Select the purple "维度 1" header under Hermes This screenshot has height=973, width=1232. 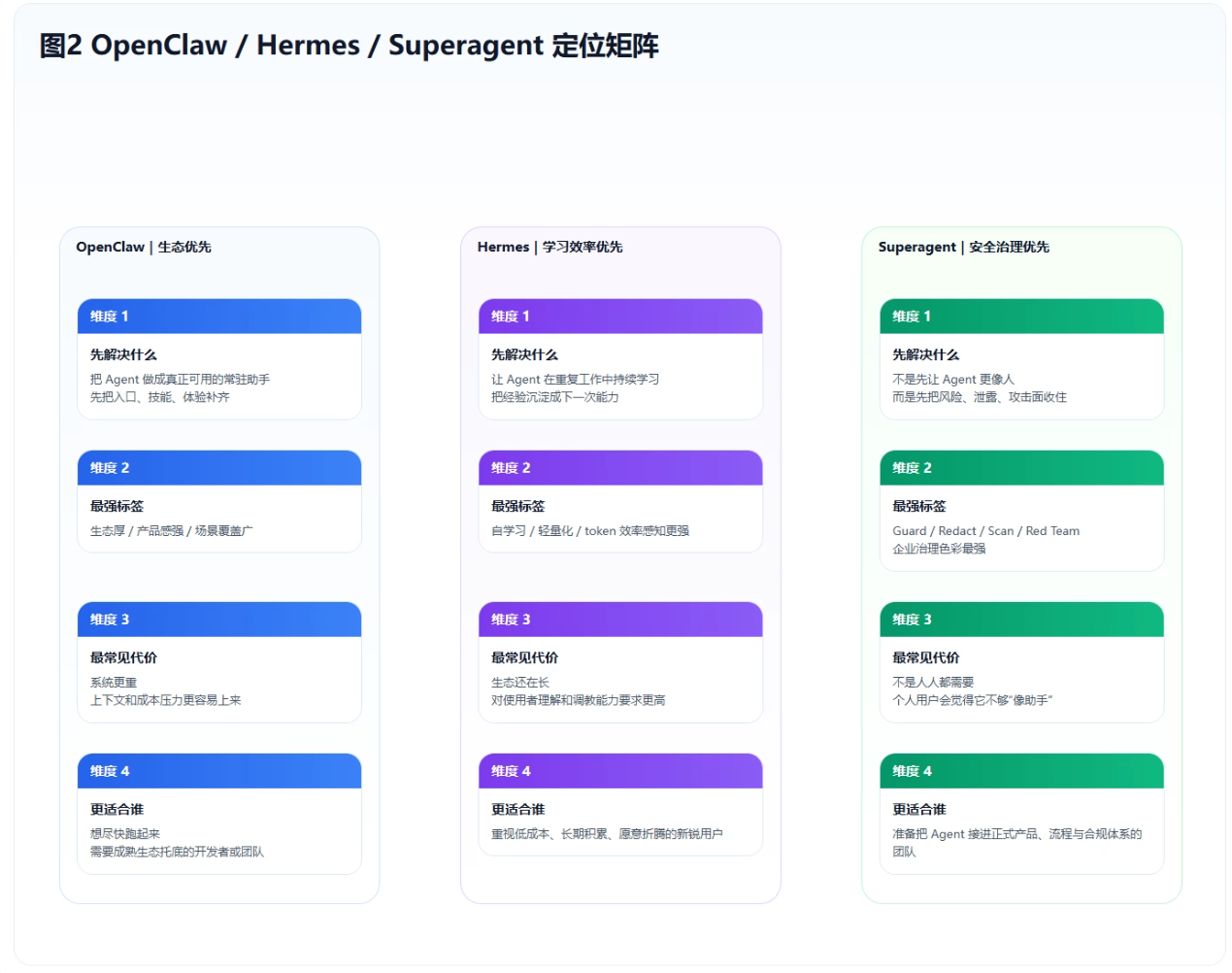[620, 317]
